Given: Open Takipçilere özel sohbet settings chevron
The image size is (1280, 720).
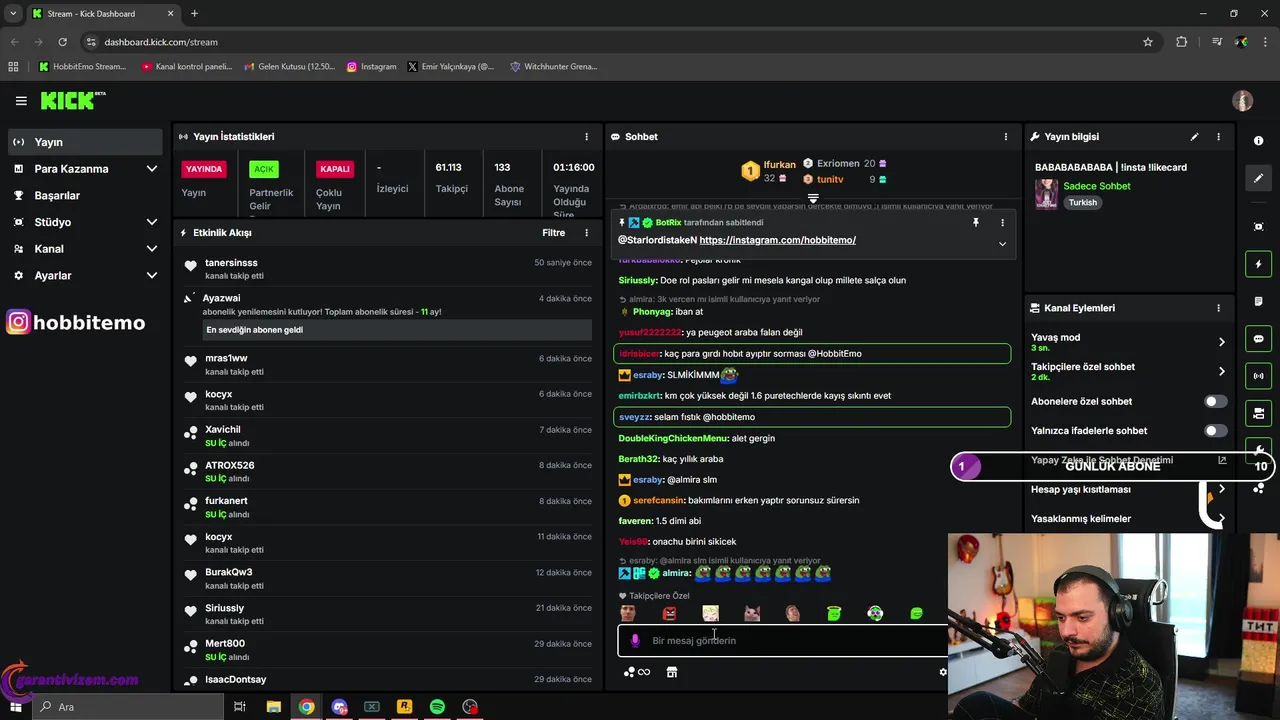Looking at the screenshot, I should tap(1221, 371).
